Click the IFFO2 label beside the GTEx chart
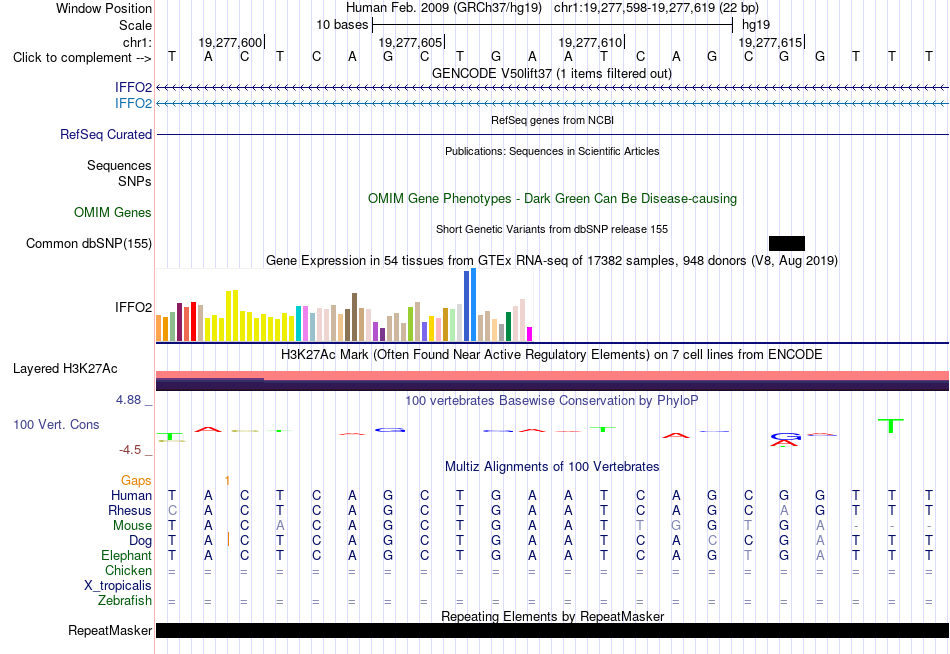 (x=133, y=307)
